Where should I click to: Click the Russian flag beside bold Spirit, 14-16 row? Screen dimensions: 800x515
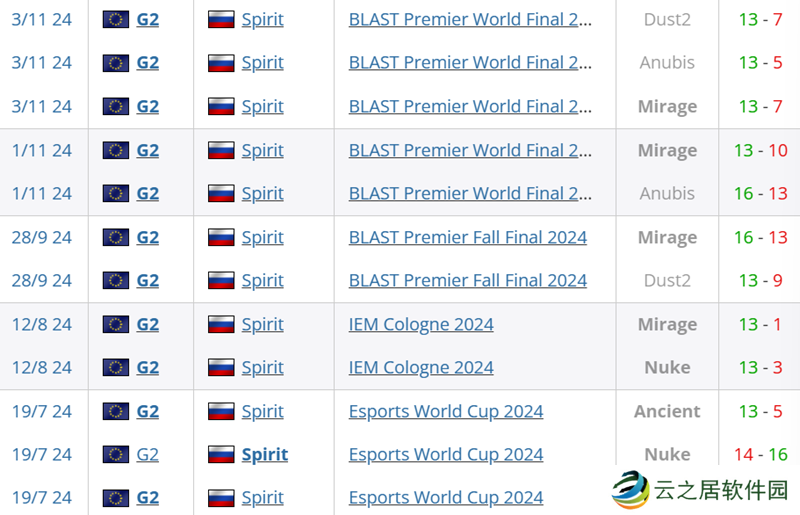coord(221,455)
